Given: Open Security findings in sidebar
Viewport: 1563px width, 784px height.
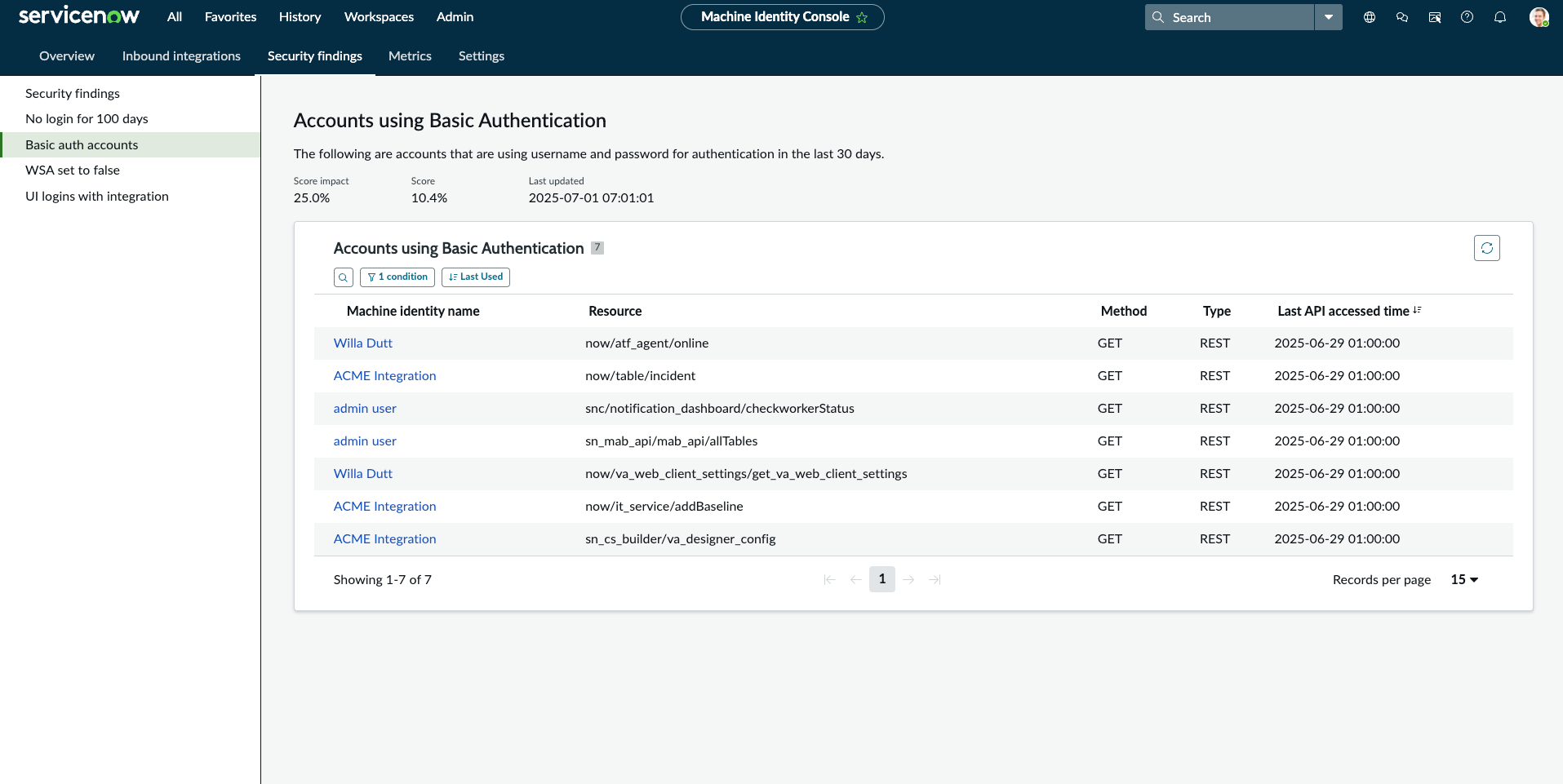Looking at the screenshot, I should (131, 93).
